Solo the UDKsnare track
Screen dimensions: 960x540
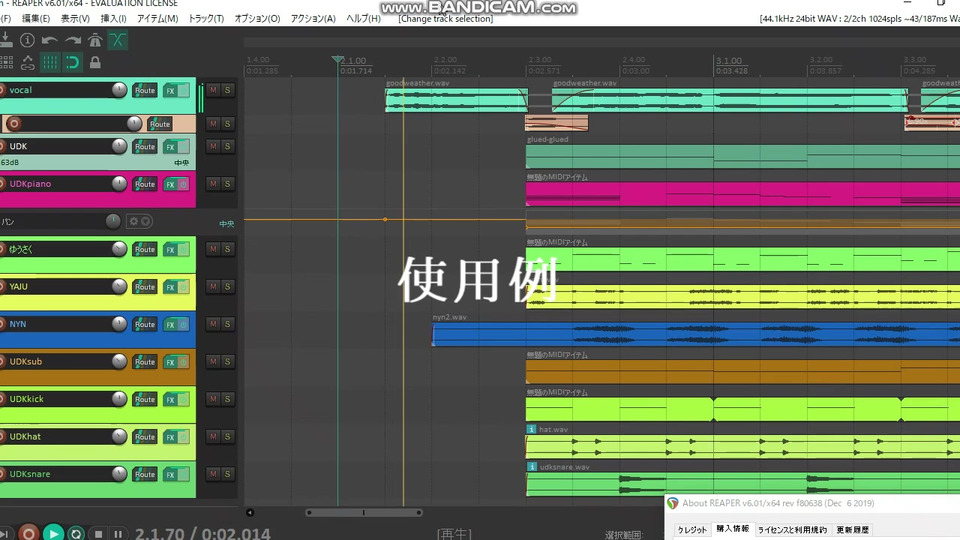point(228,474)
